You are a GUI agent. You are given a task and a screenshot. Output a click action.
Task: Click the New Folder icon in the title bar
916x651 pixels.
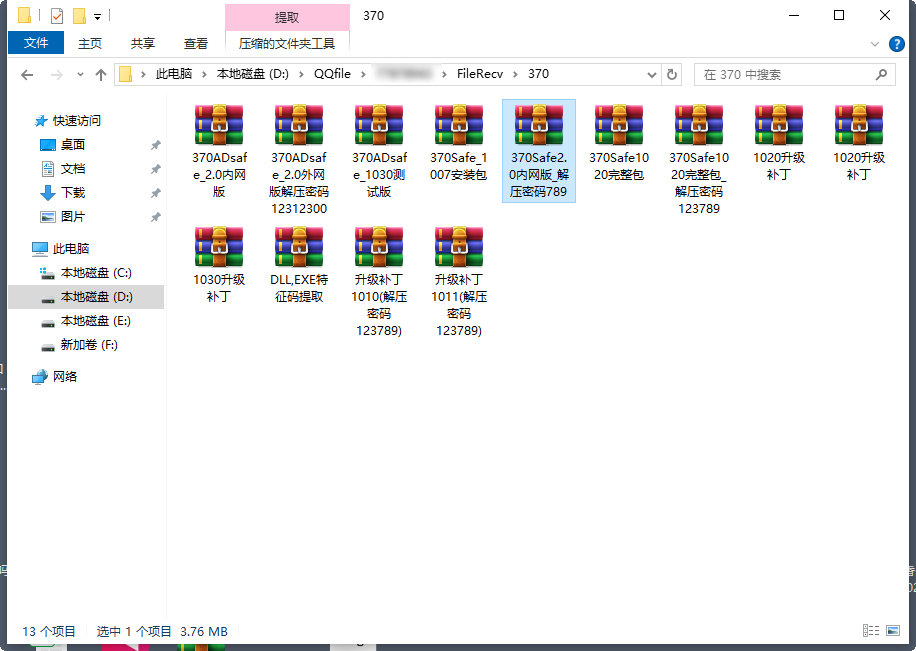79,16
